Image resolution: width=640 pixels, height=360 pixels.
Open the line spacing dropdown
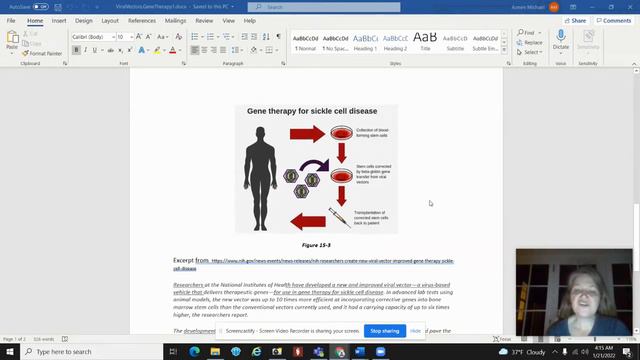coord(237,50)
